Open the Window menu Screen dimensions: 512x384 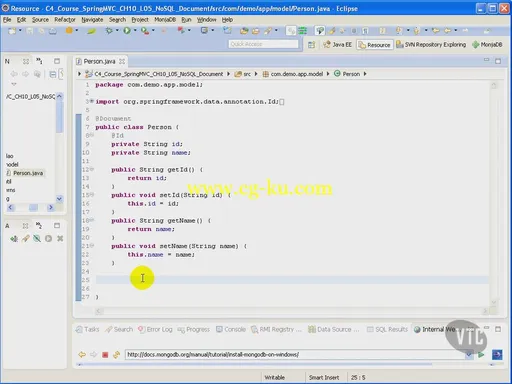tap(206, 20)
